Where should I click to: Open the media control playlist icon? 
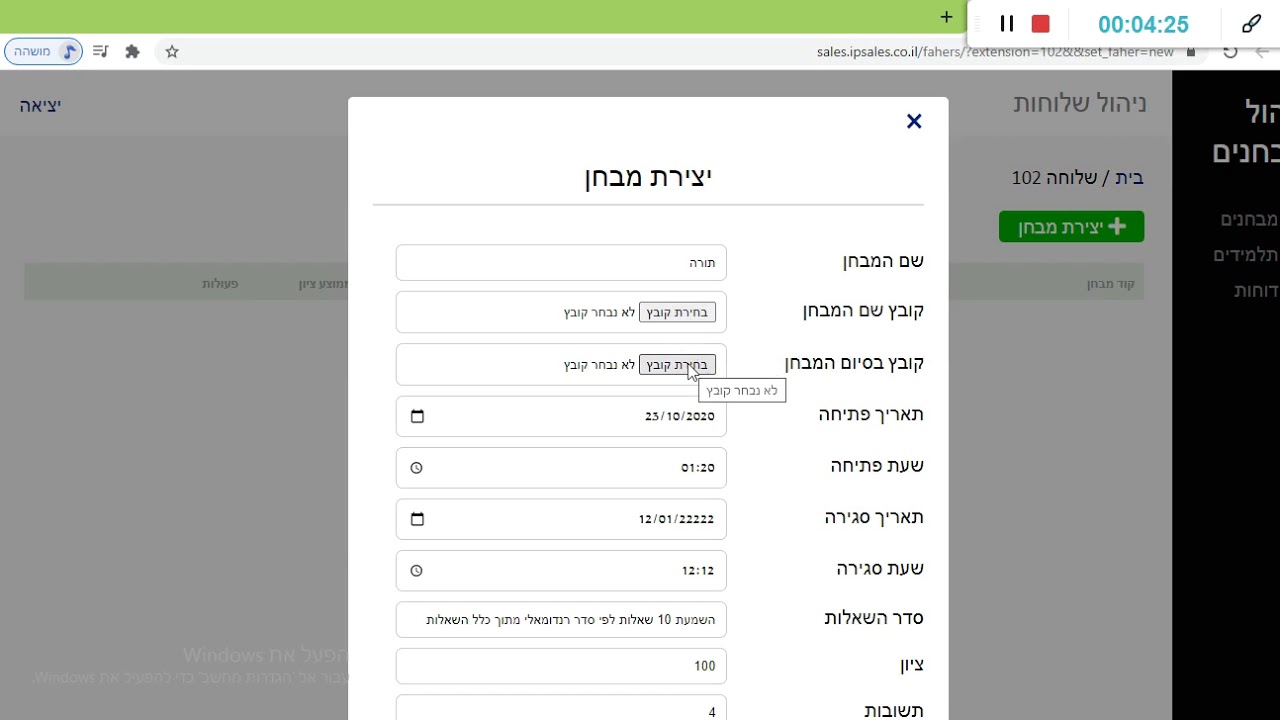(x=100, y=52)
